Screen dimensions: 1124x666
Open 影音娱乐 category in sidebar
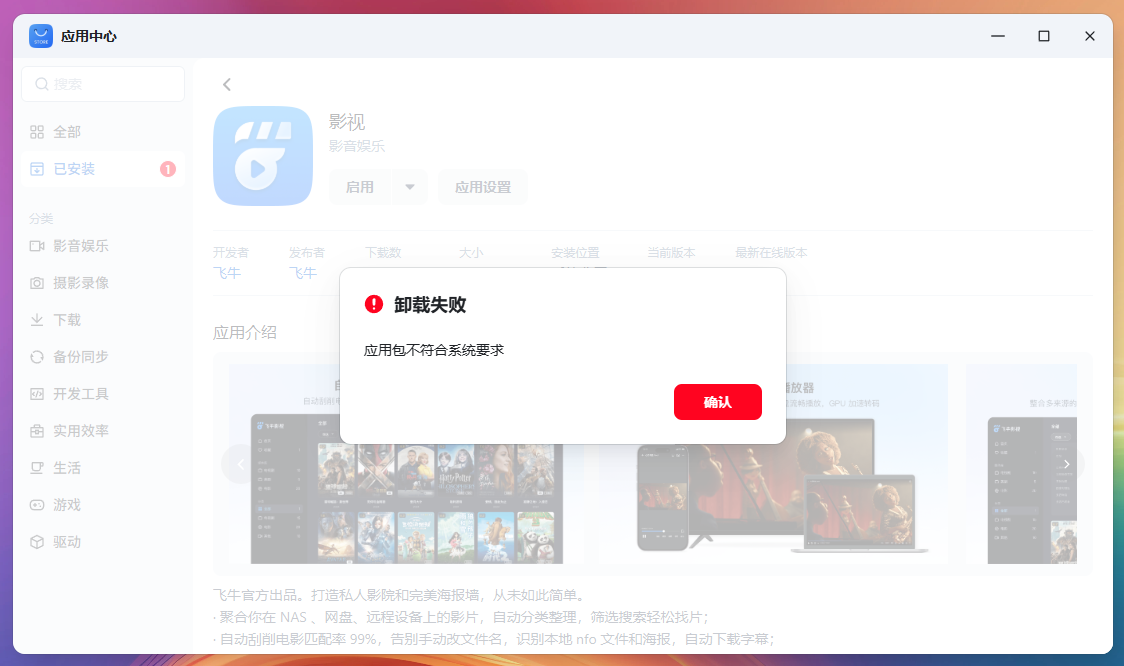[x=103, y=246]
